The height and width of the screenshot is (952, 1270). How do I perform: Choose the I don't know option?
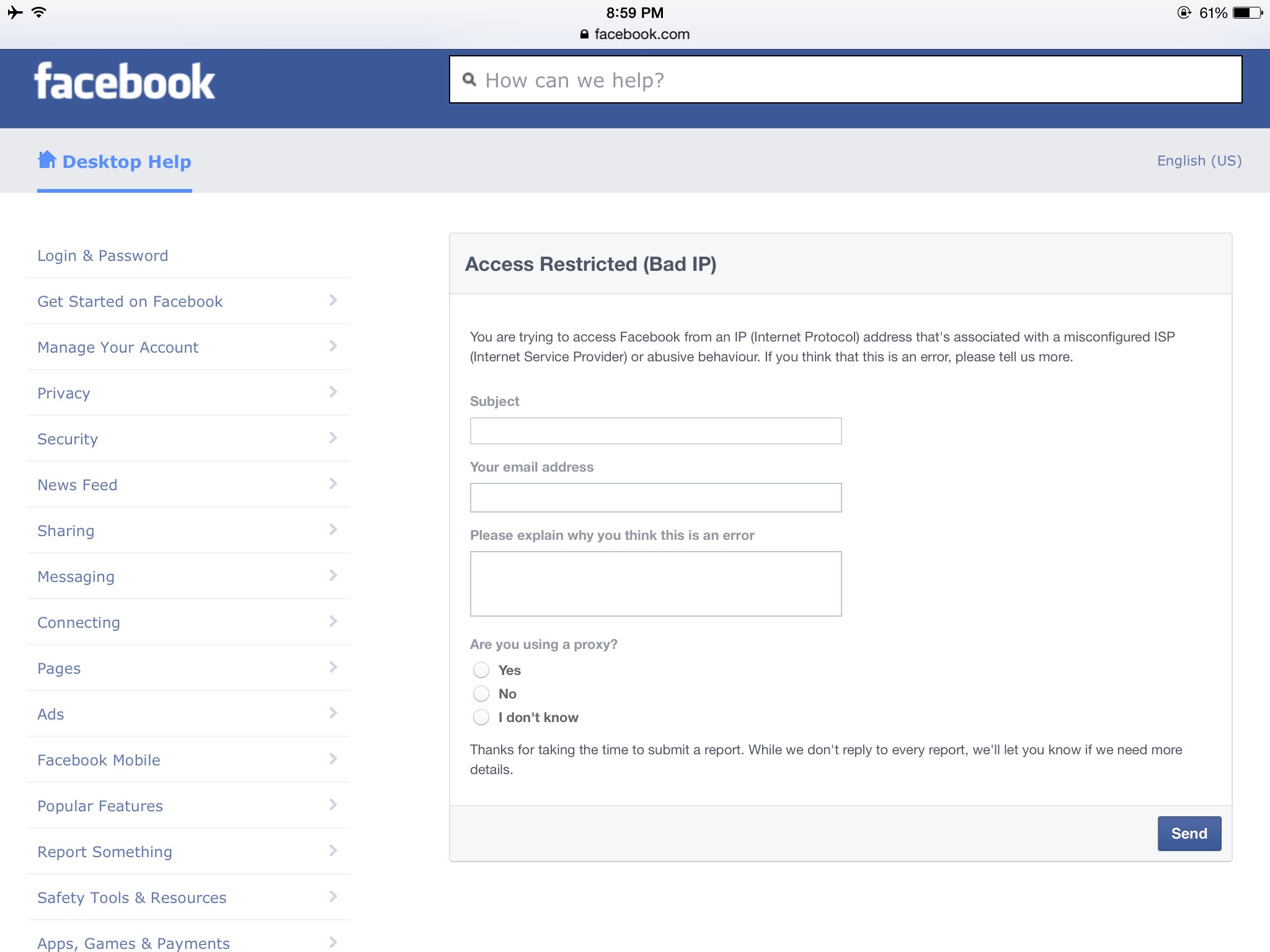[481, 717]
